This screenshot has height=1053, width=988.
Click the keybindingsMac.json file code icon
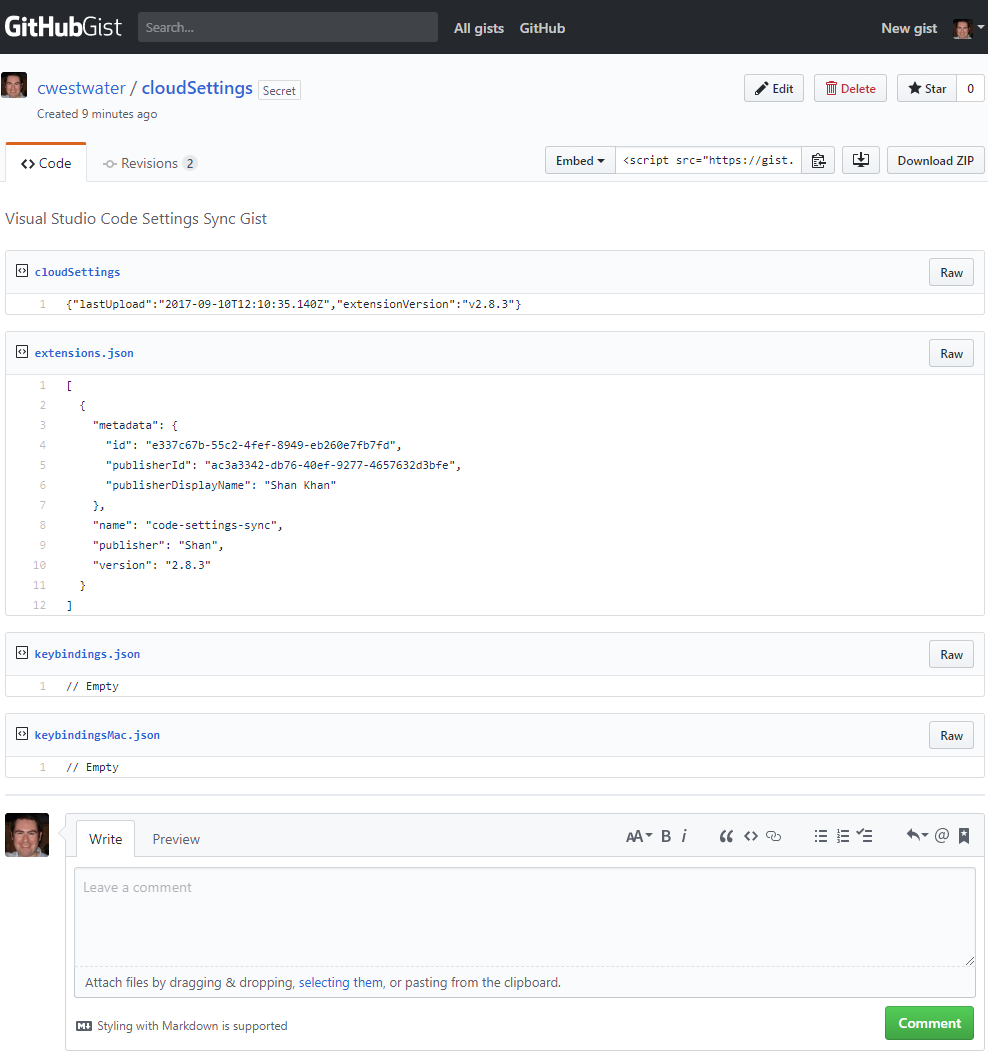21,734
